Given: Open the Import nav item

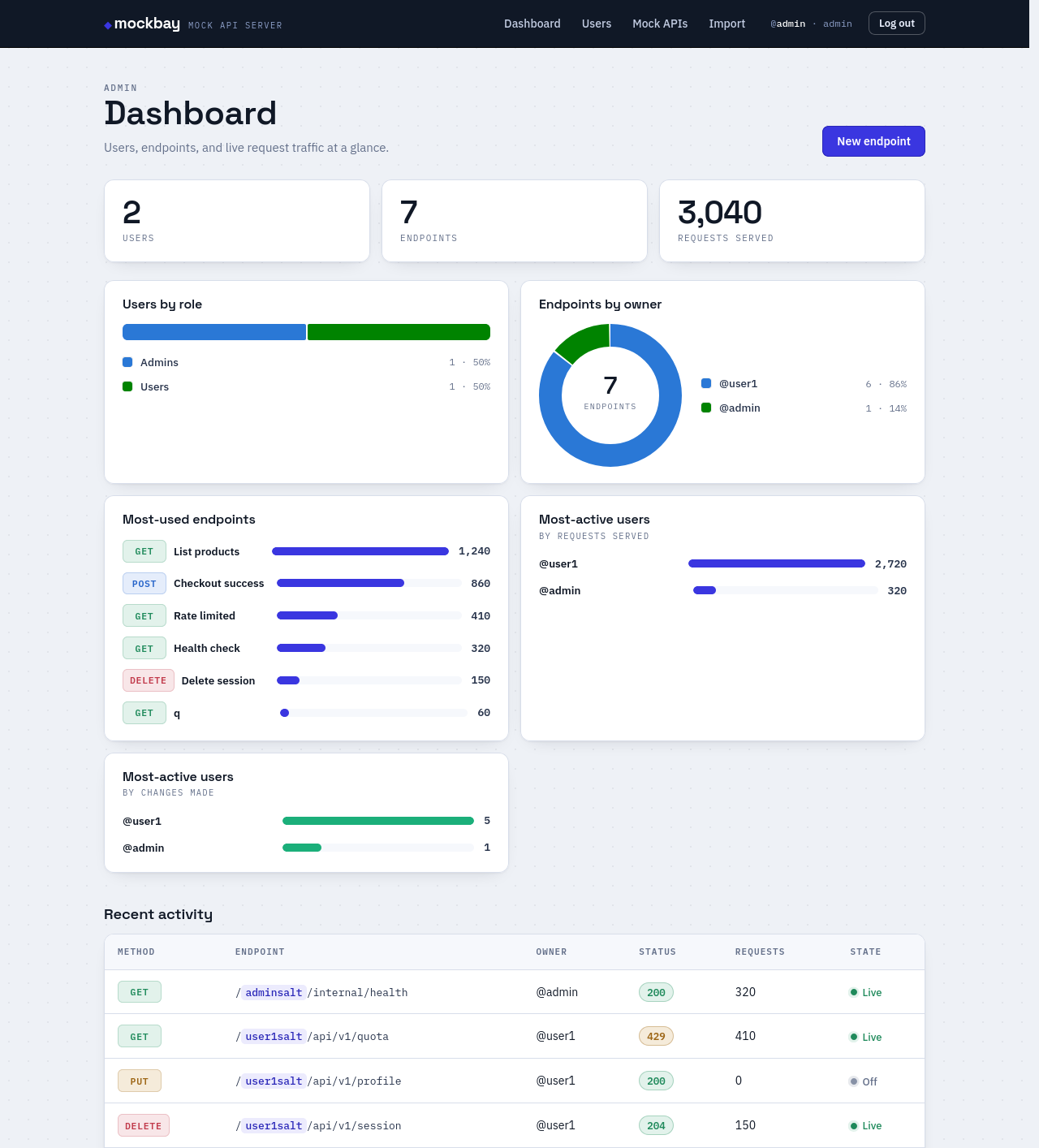Looking at the screenshot, I should [x=726, y=24].
